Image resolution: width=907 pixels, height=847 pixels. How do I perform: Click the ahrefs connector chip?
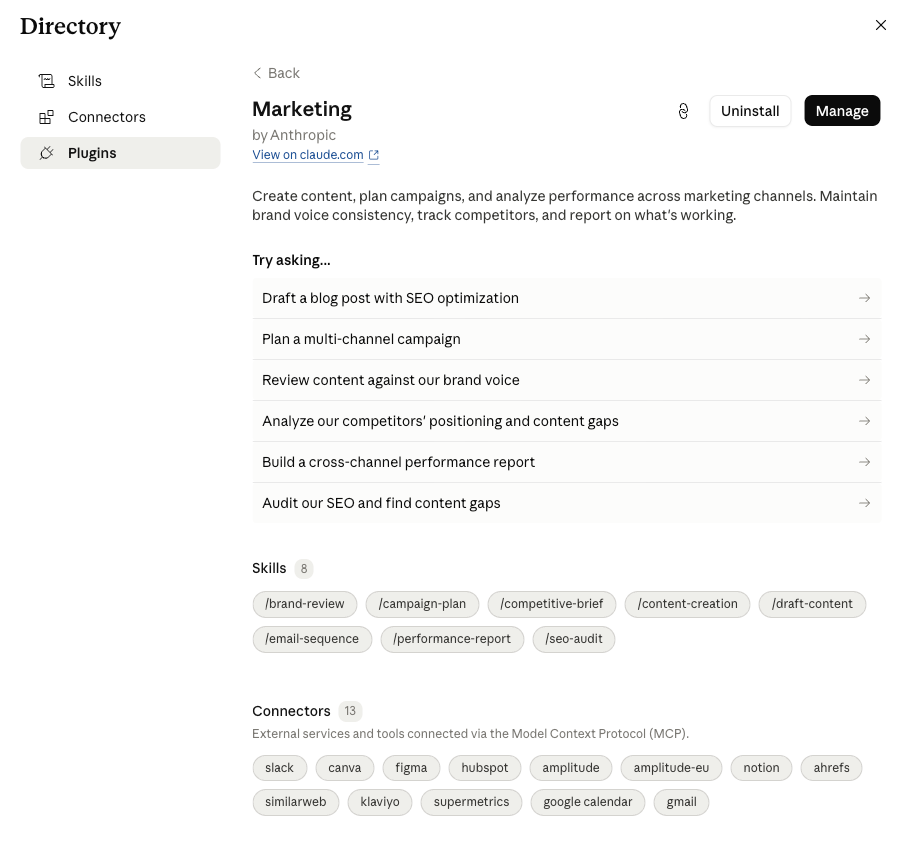831,768
